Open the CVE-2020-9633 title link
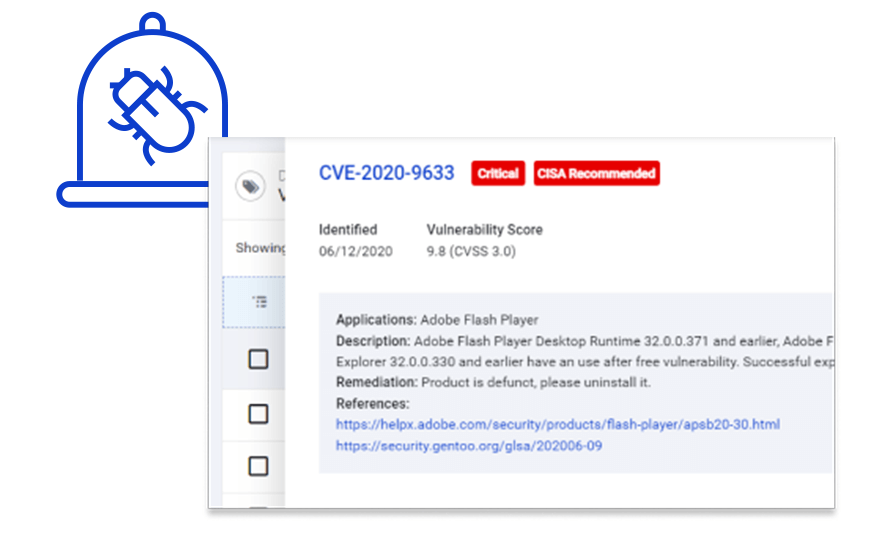The image size is (880, 540). coord(386,173)
